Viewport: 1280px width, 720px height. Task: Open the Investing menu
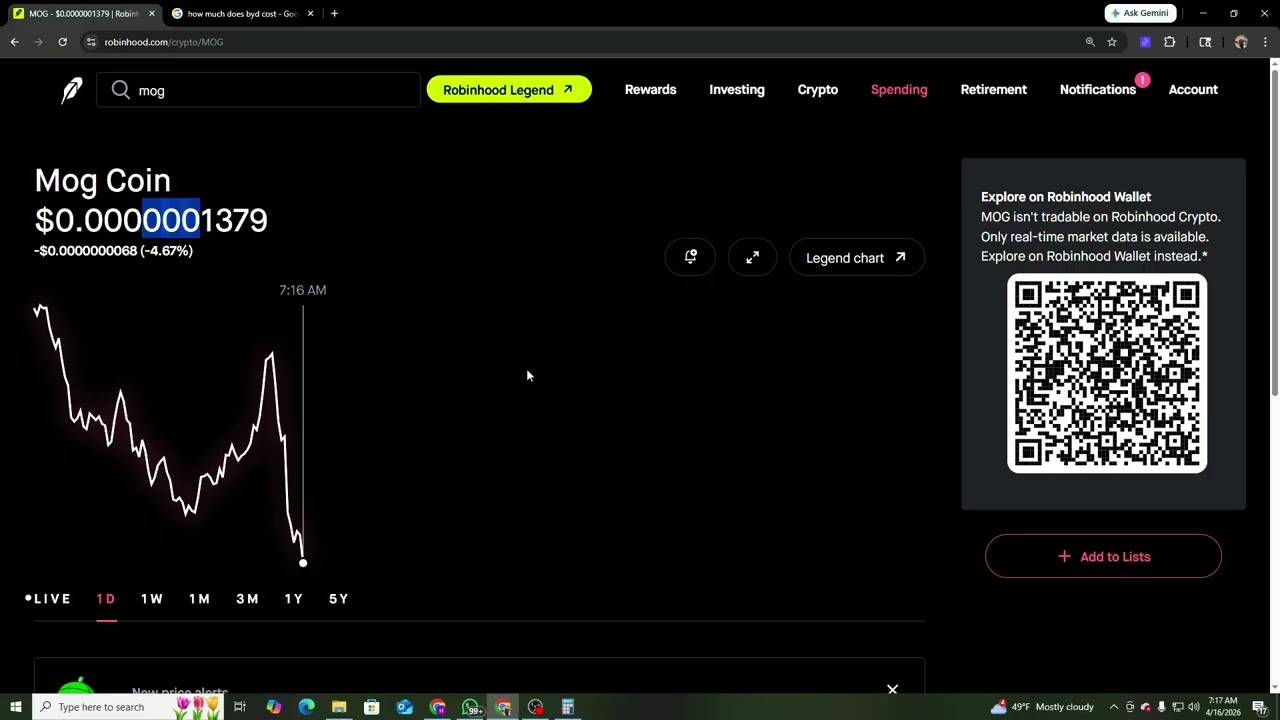pyautogui.click(x=737, y=89)
